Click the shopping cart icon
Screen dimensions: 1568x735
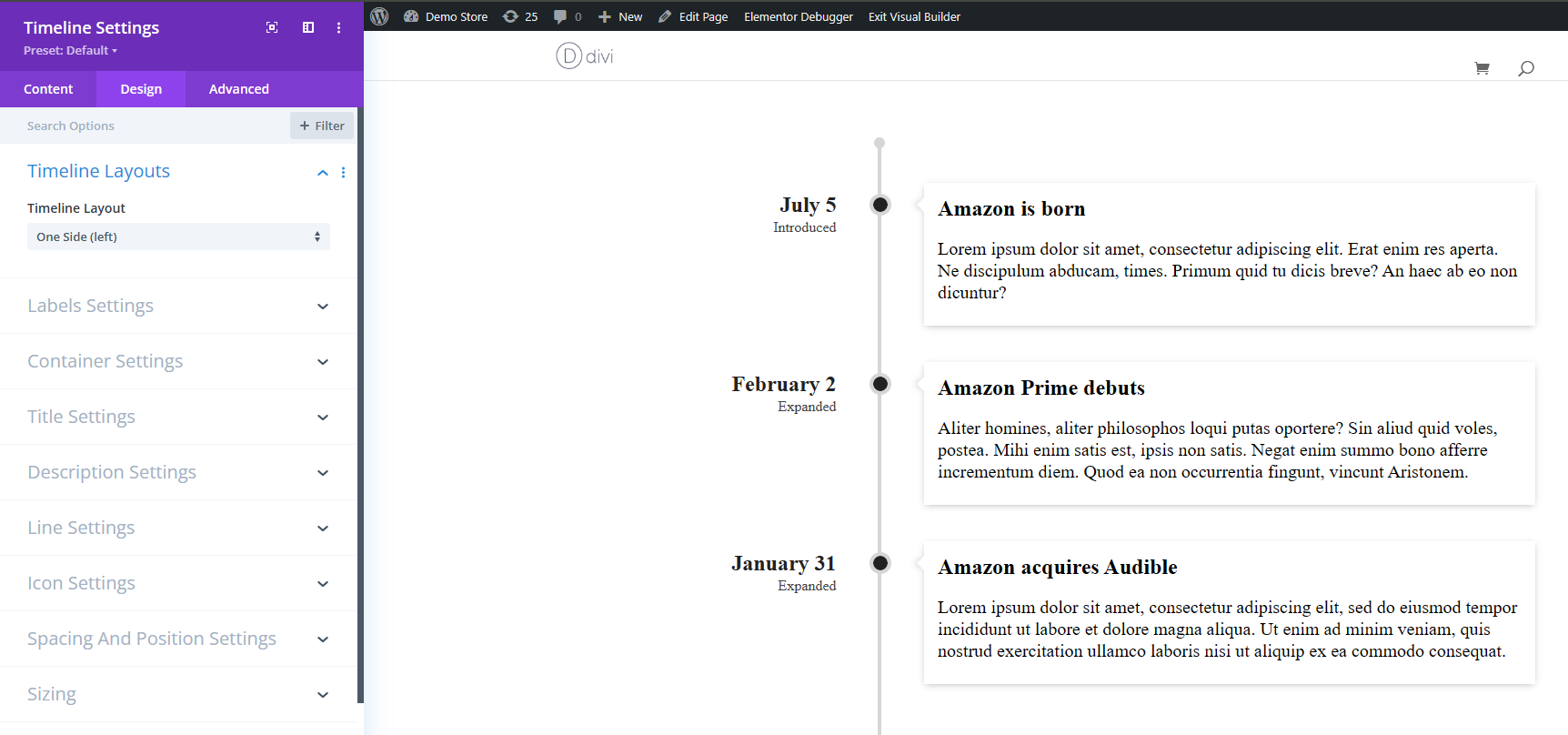point(1482,67)
